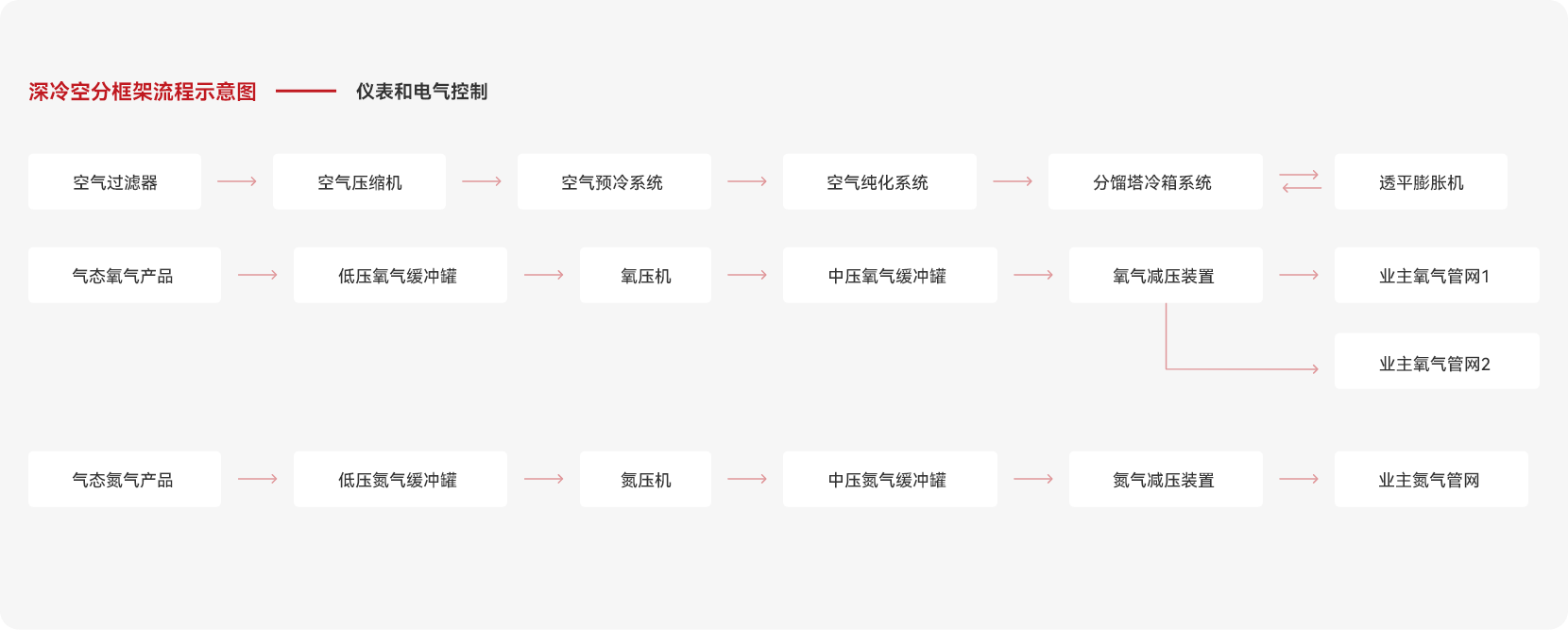
Task: Click the 业主氮气管网 box
Action: coord(1430,480)
